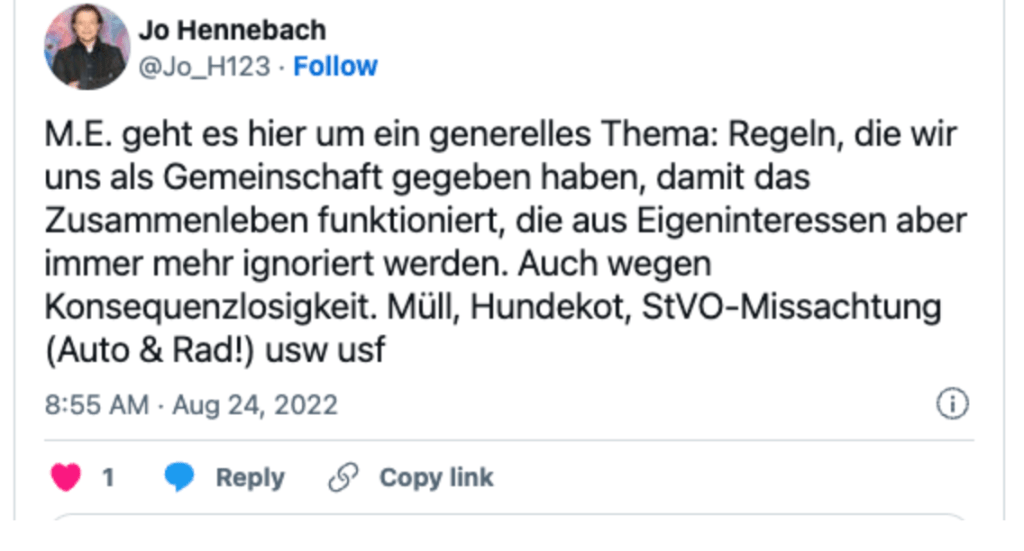Click the Aug 24, 2022 date
Image resolution: width=1024 pixels, height=551 pixels.
click(255, 405)
